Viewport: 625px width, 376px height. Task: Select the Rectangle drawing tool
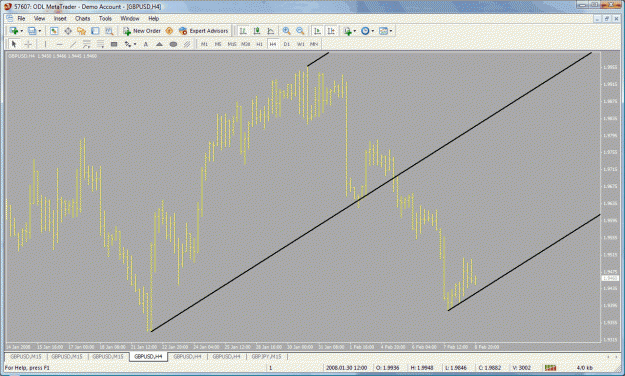tap(114, 44)
